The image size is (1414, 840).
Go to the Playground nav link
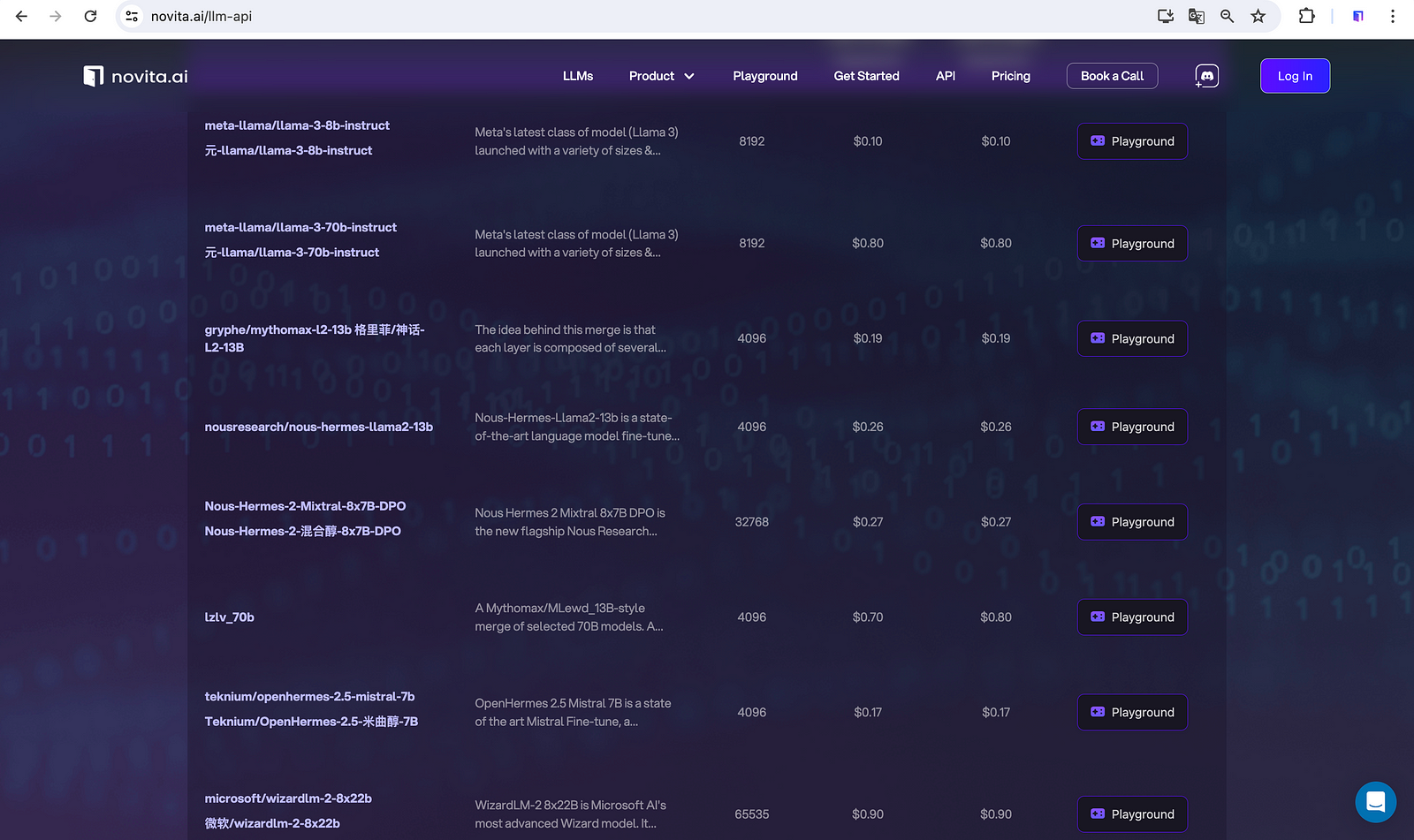click(x=765, y=76)
